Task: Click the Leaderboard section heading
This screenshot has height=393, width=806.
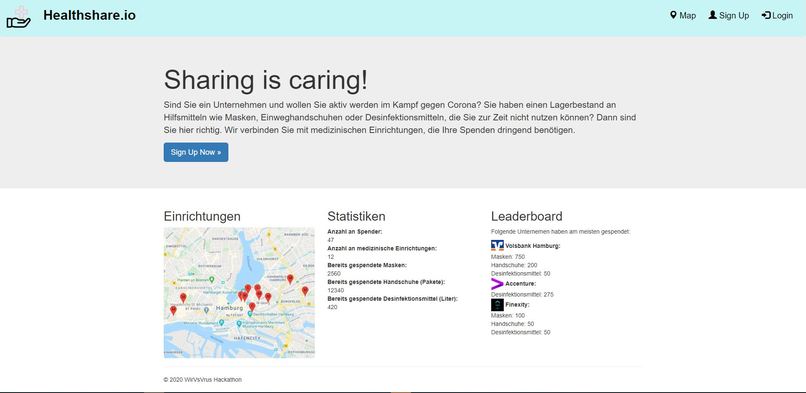Action: (526, 216)
